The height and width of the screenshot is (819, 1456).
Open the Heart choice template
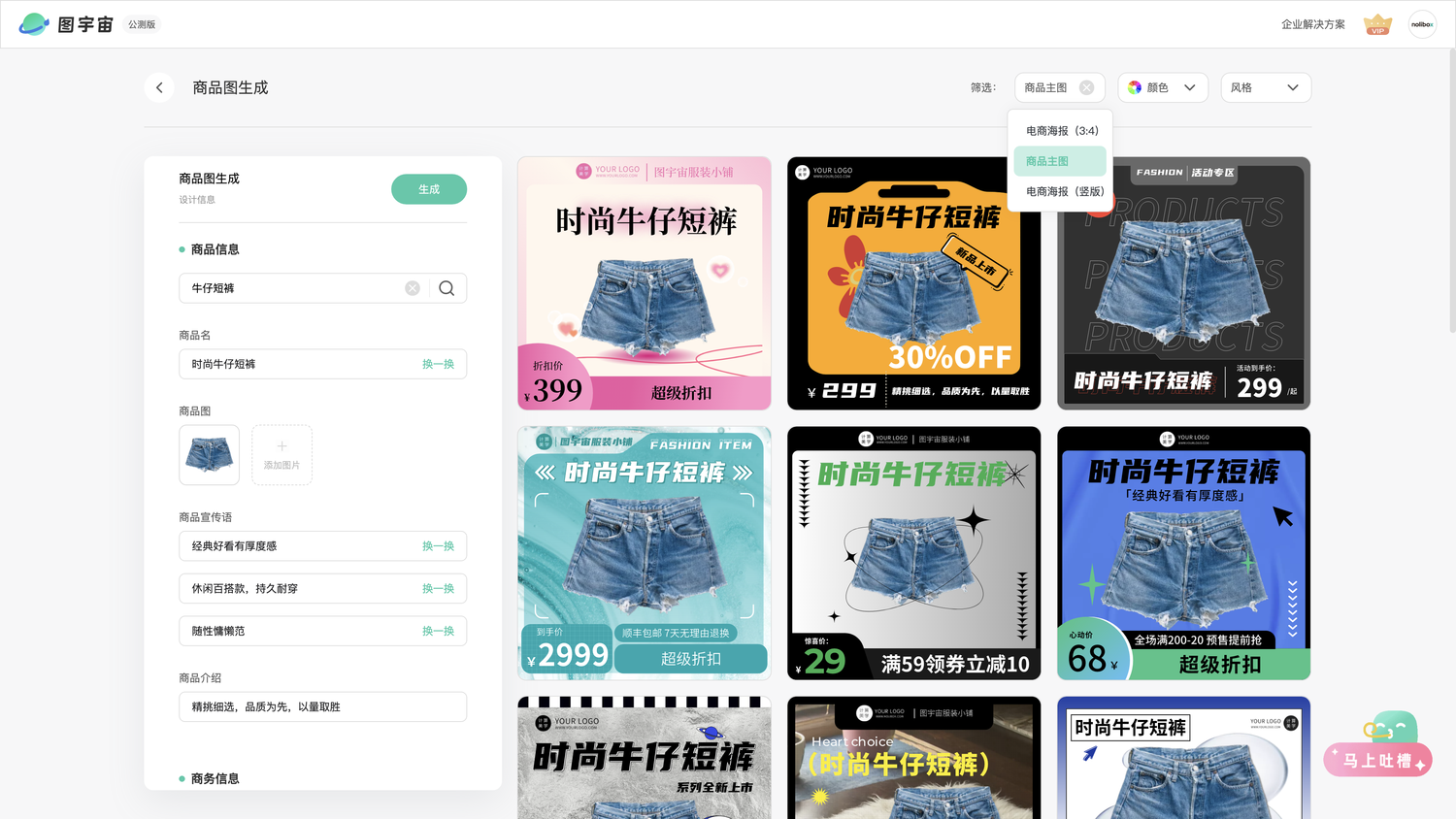click(914, 758)
